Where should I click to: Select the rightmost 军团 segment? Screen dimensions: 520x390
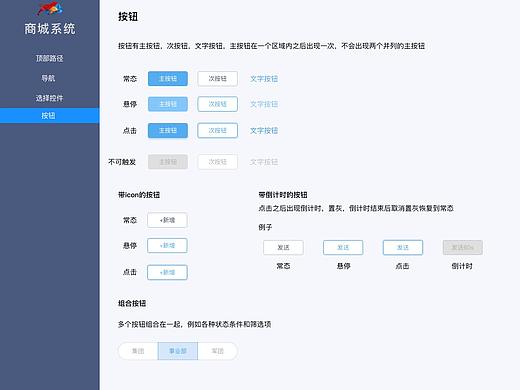click(218, 351)
